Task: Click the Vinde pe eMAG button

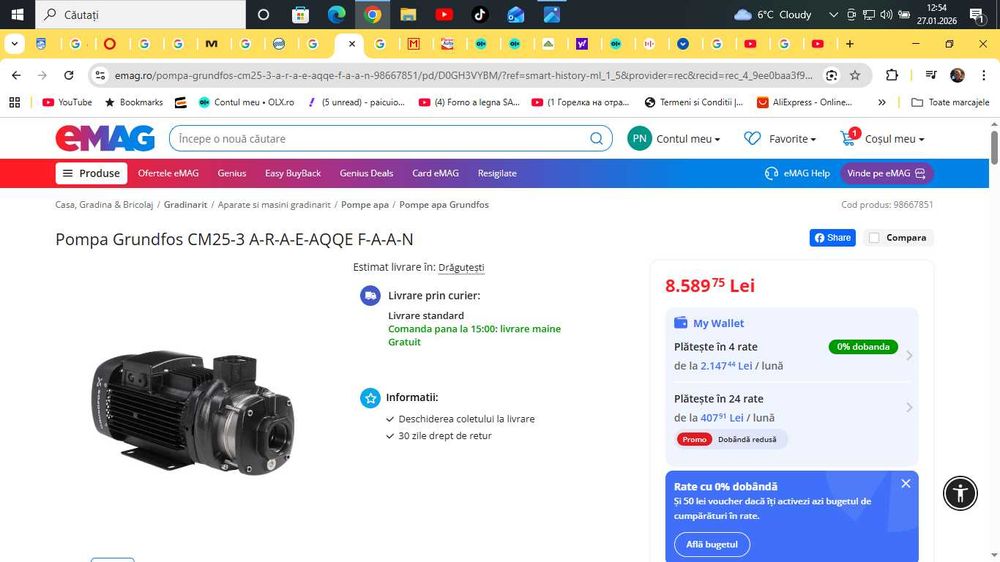Action: click(x=886, y=173)
